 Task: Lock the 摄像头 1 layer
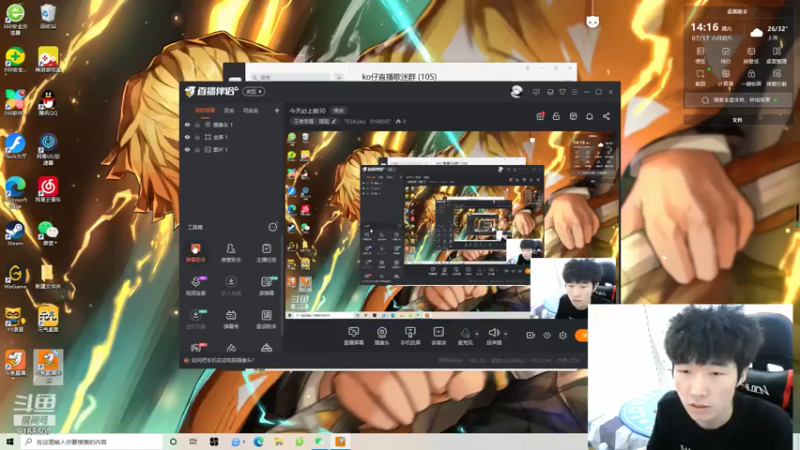point(197,124)
